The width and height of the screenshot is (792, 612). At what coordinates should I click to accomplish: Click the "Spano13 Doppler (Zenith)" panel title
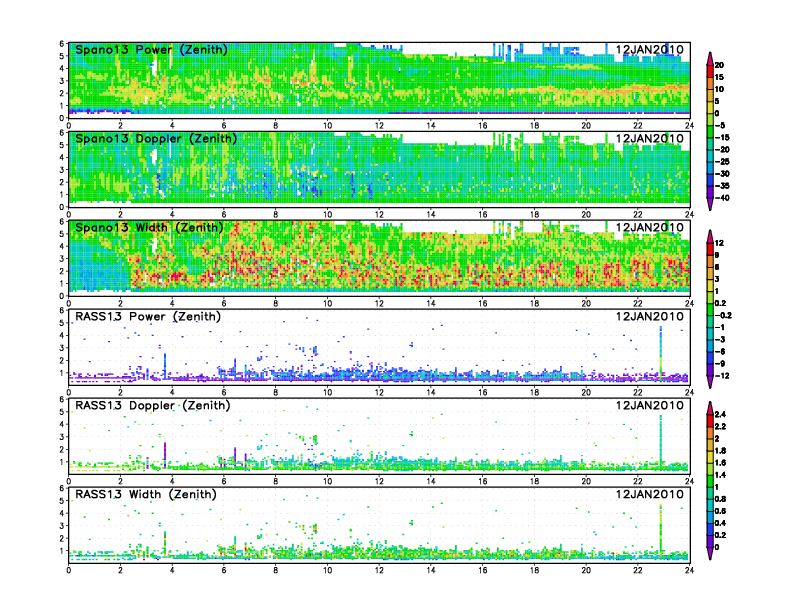tap(156, 138)
